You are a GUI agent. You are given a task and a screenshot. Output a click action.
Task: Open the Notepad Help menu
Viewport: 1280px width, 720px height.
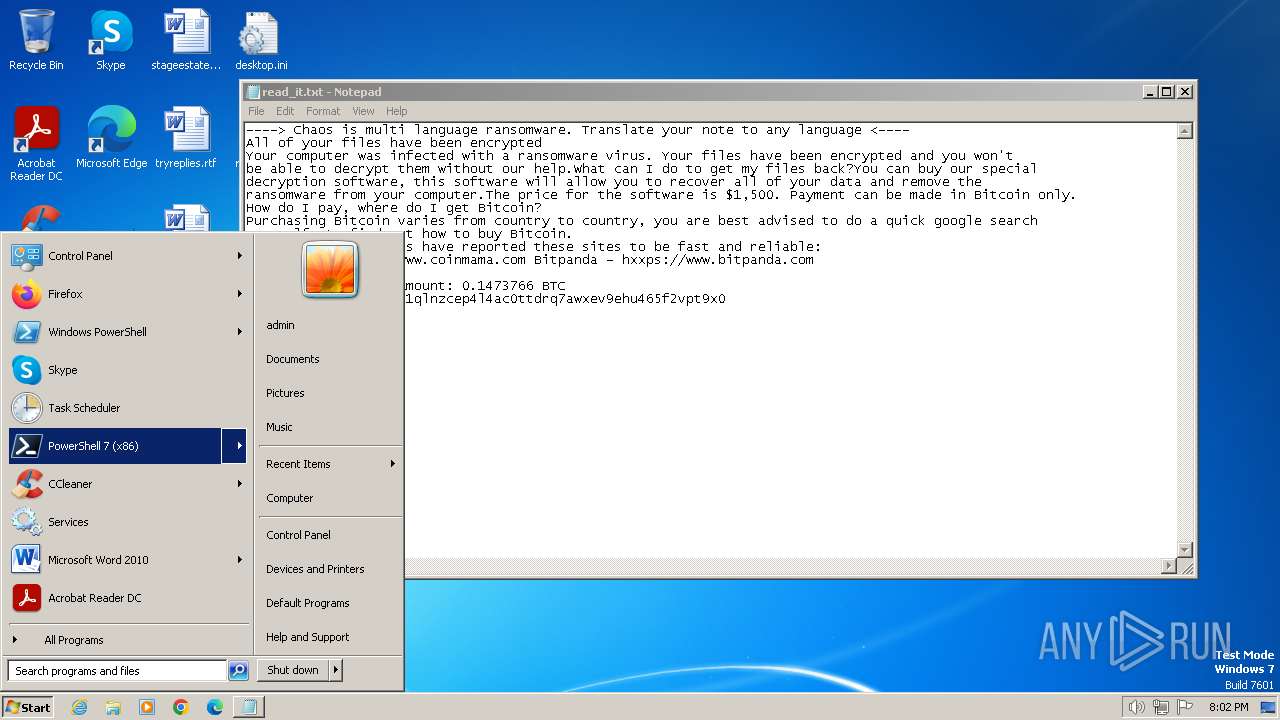(397, 111)
